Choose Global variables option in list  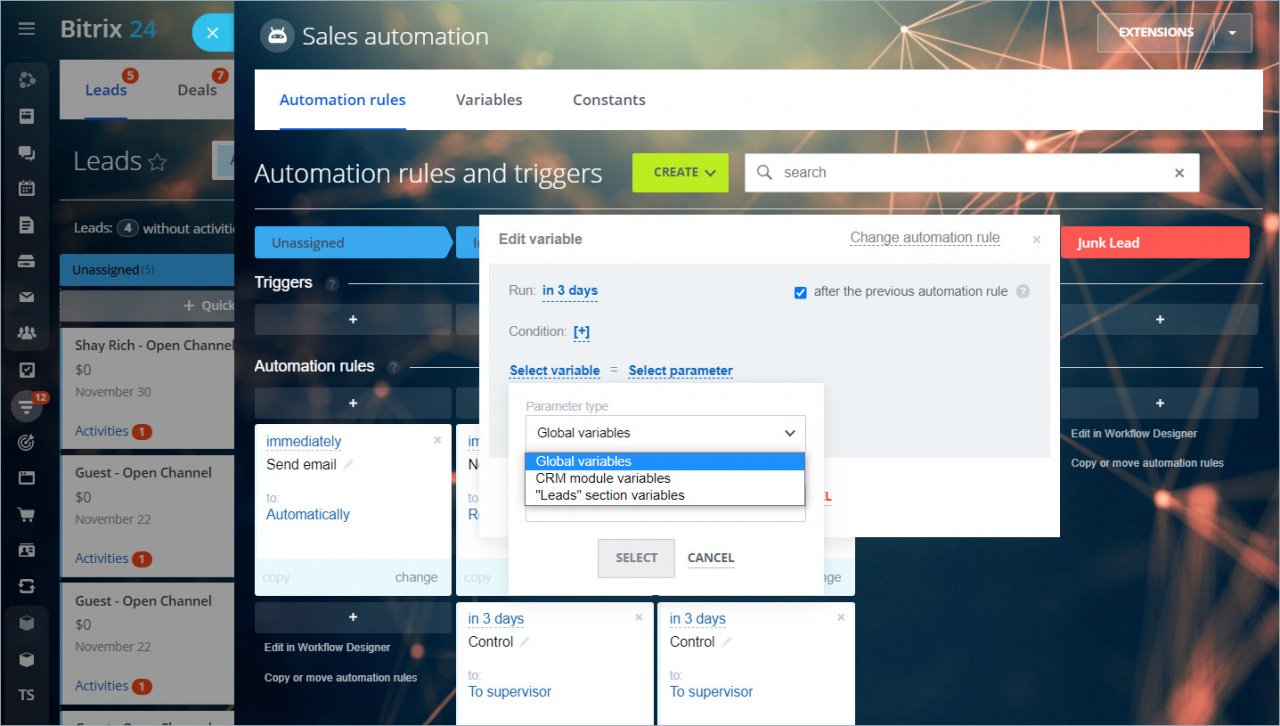(665, 461)
